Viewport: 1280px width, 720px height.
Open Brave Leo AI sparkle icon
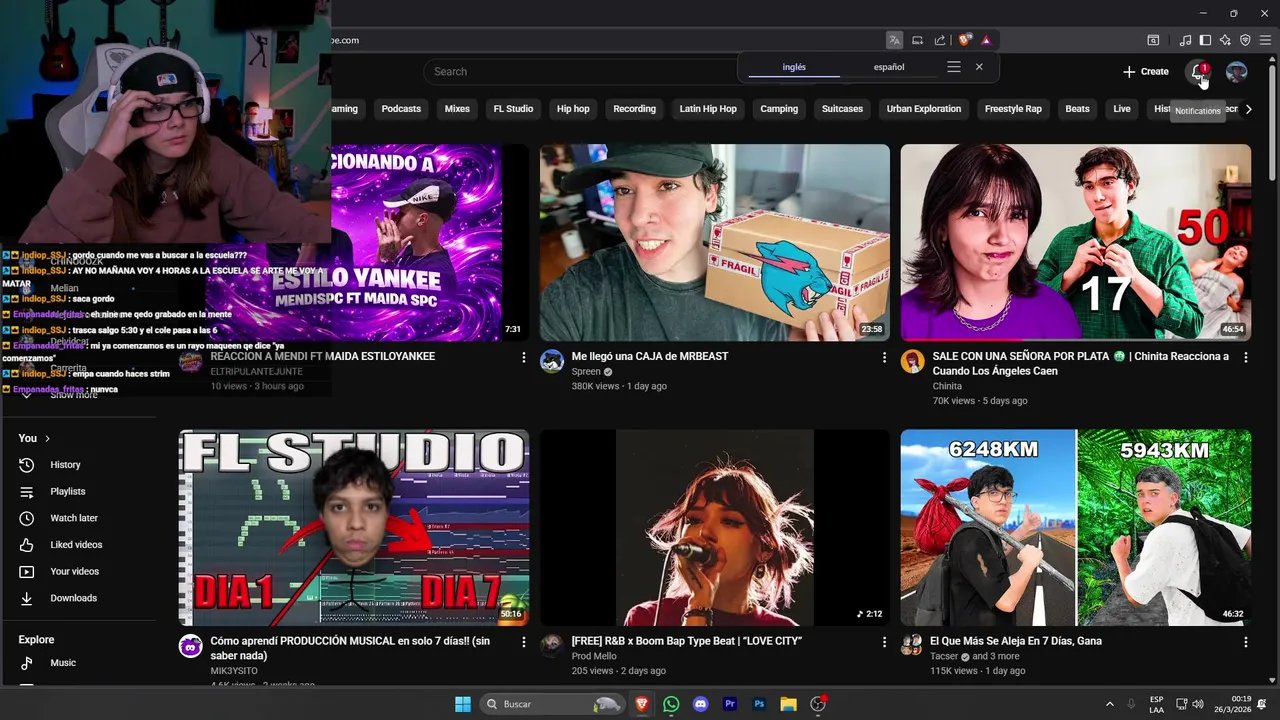tap(1225, 40)
